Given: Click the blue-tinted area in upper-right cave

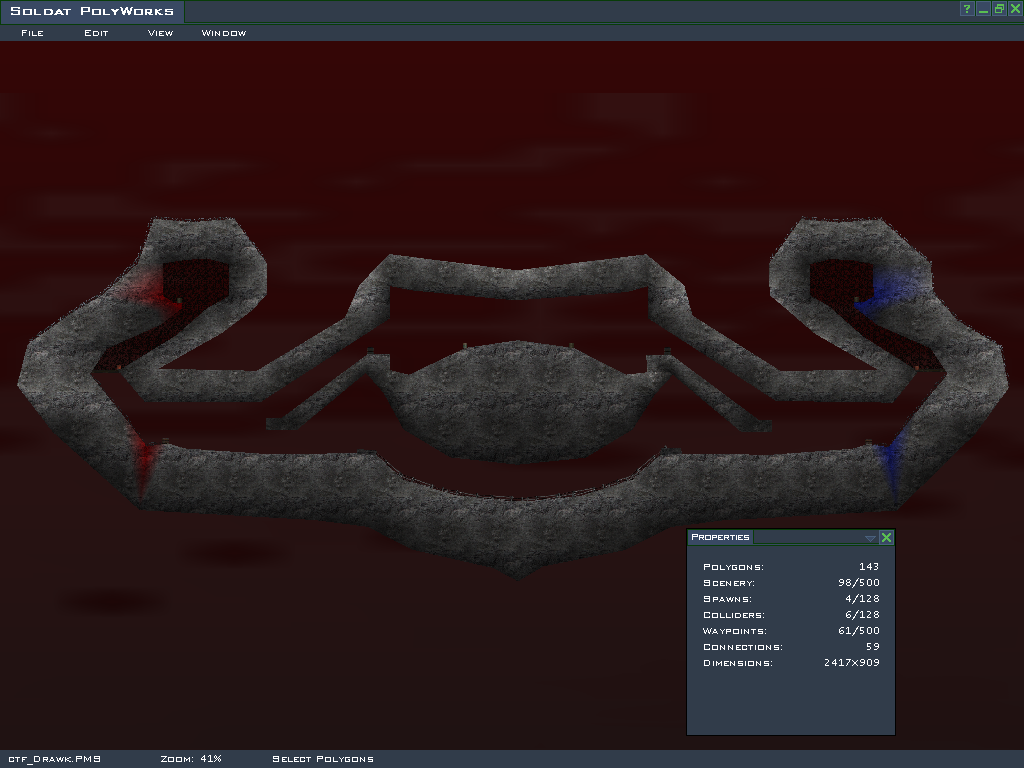Looking at the screenshot, I should coord(890,290).
